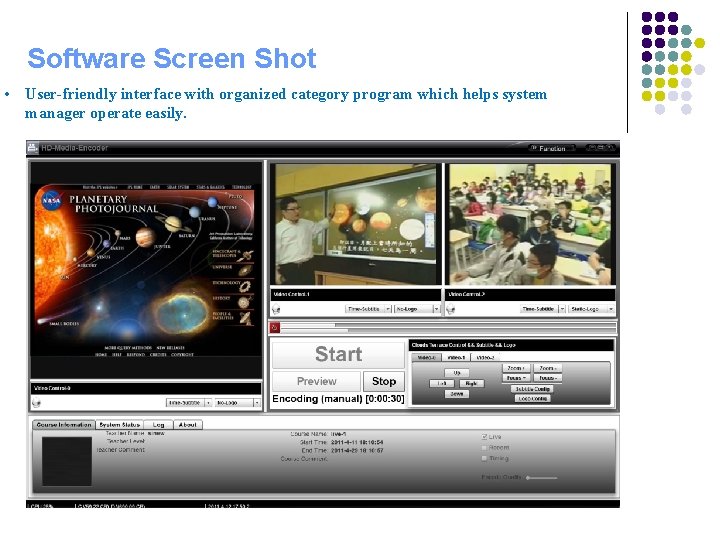This screenshot has width=720, height=540.
Task: Click the teacher lecture video preview
Action: point(355,224)
